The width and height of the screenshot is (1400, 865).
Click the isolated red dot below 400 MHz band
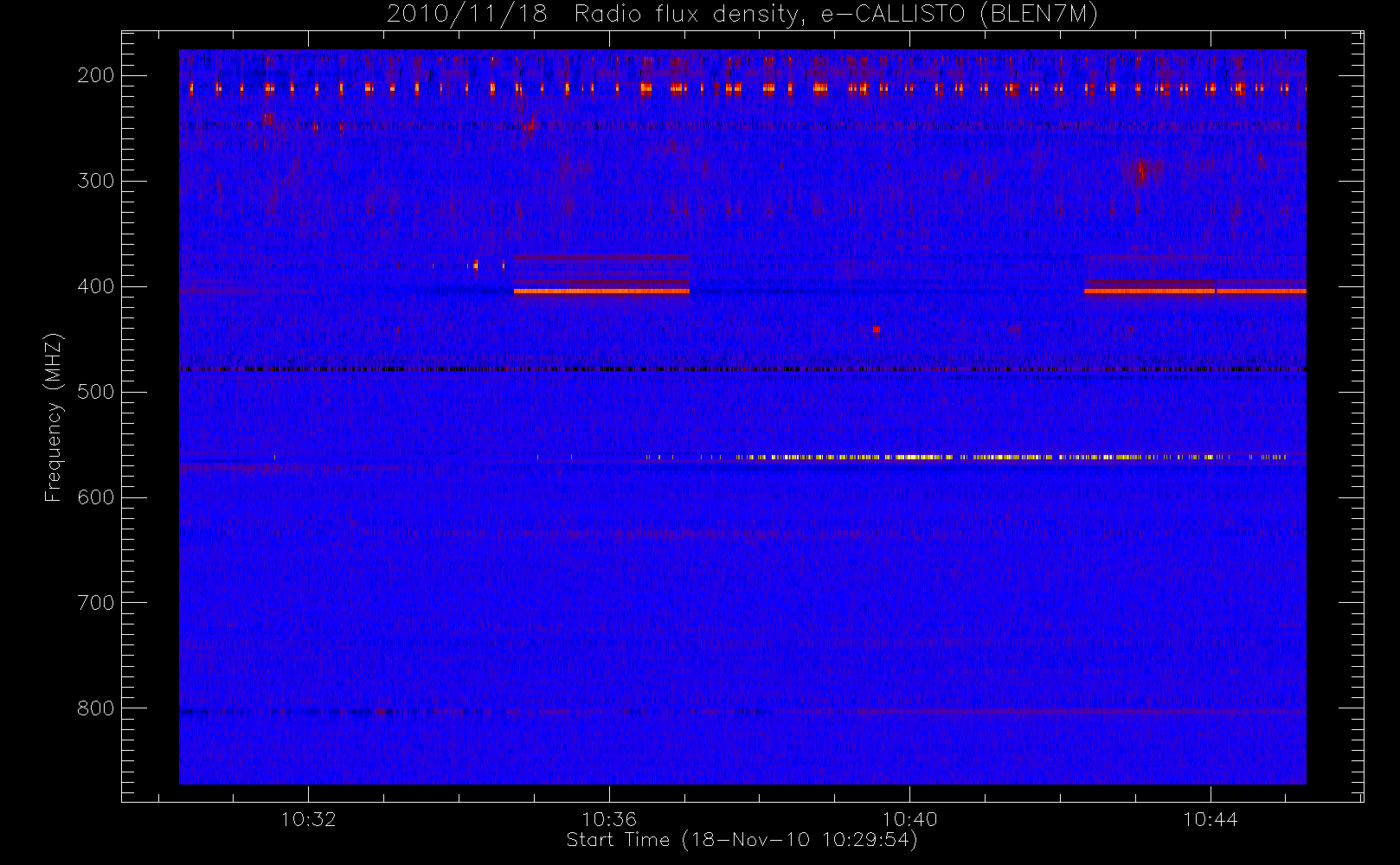pyautogui.click(x=877, y=329)
